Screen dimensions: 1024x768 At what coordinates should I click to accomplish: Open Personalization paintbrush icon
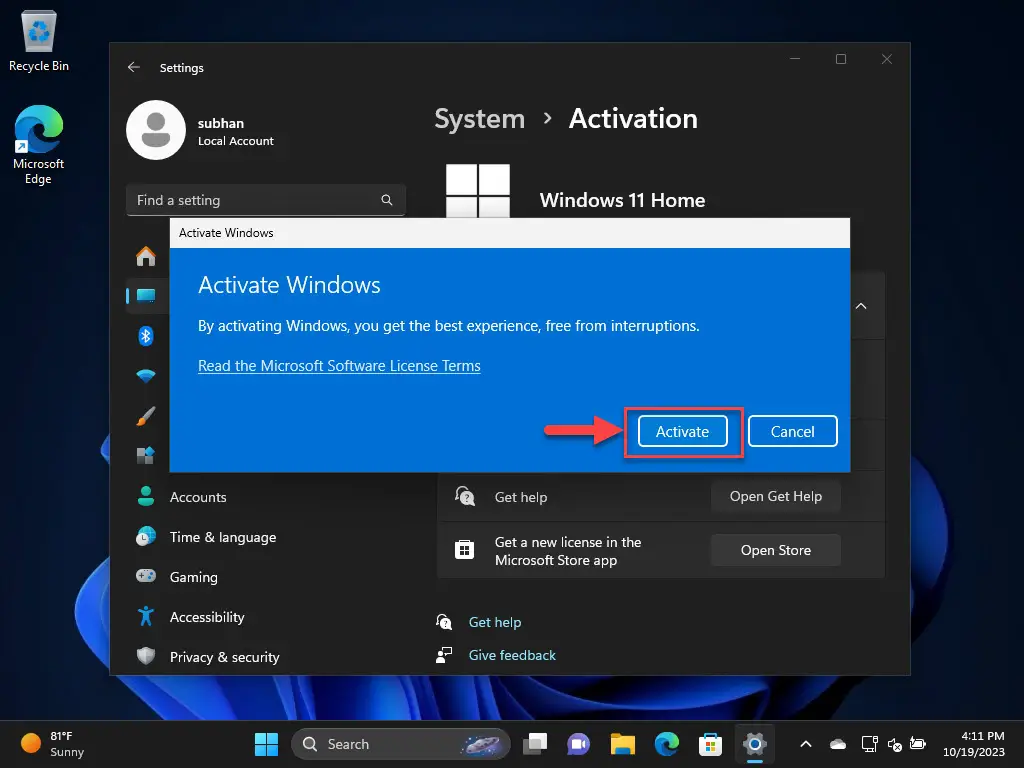tap(146, 416)
